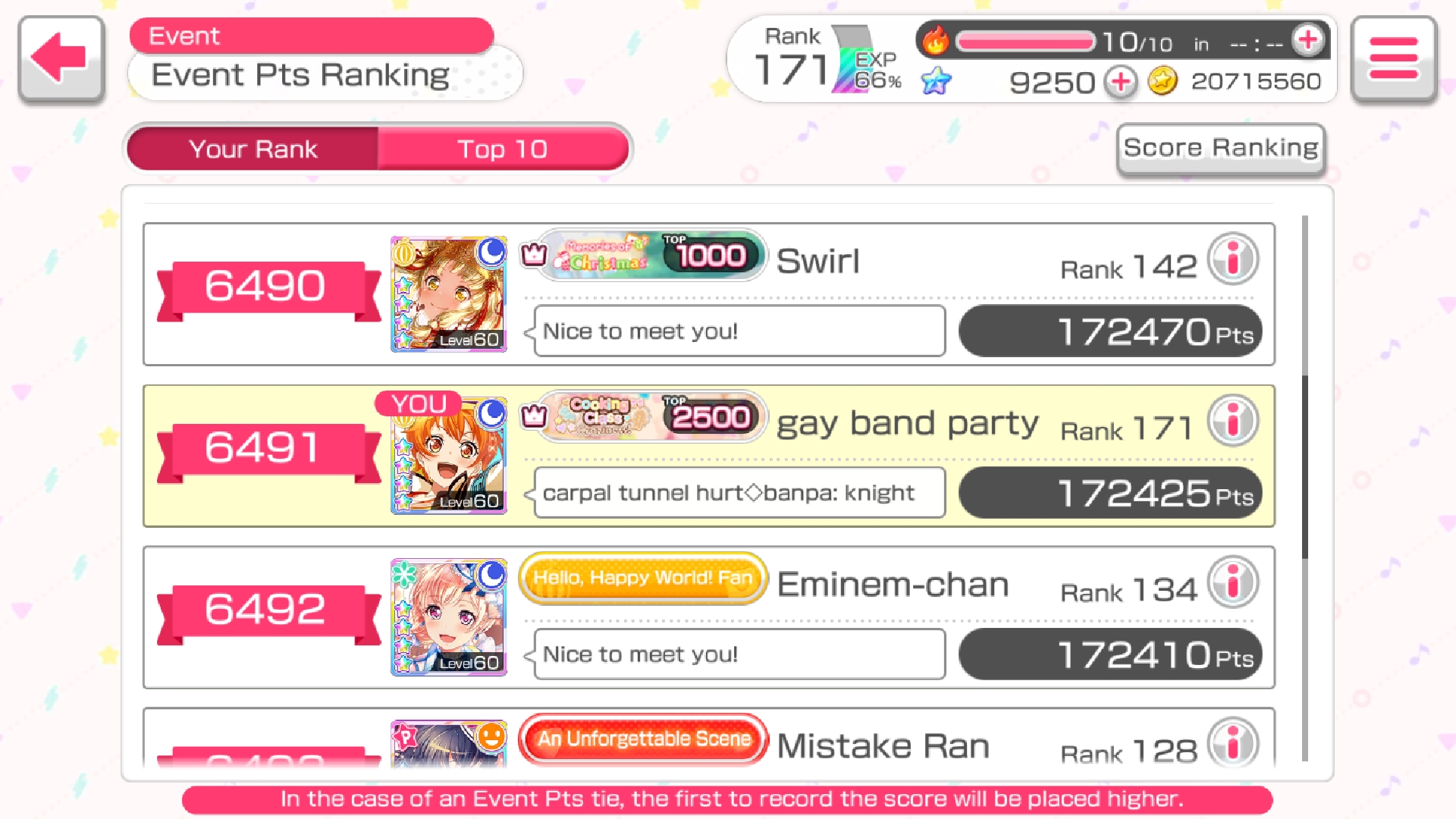View info for Eminem-chan
This screenshot has width=1456, height=819.
1233,582
